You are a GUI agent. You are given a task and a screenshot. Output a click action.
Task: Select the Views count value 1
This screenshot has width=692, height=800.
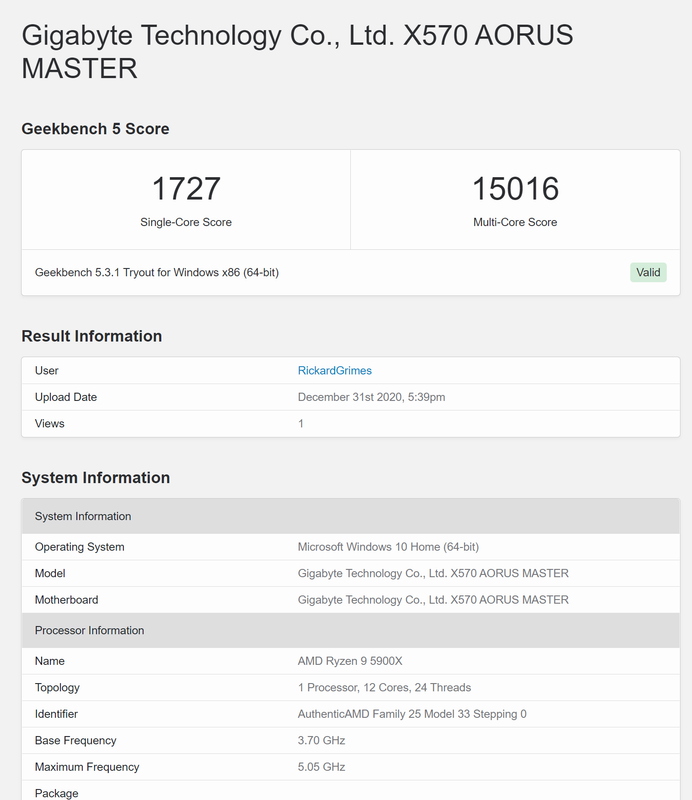click(x=301, y=423)
